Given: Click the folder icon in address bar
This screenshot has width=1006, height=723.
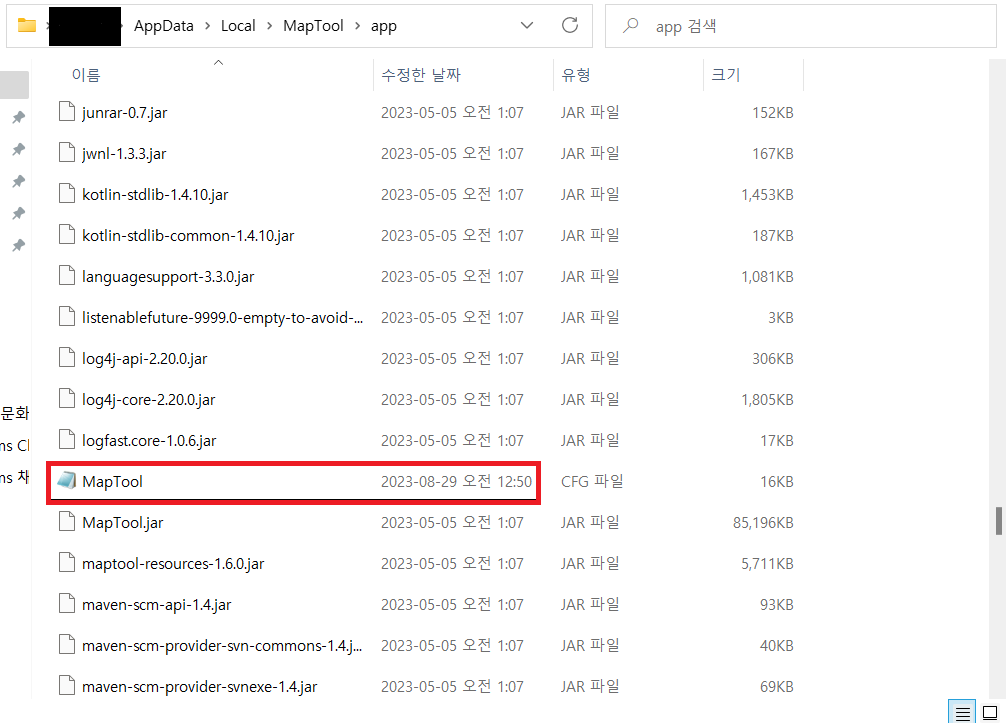Looking at the screenshot, I should pyautogui.click(x=27, y=26).
